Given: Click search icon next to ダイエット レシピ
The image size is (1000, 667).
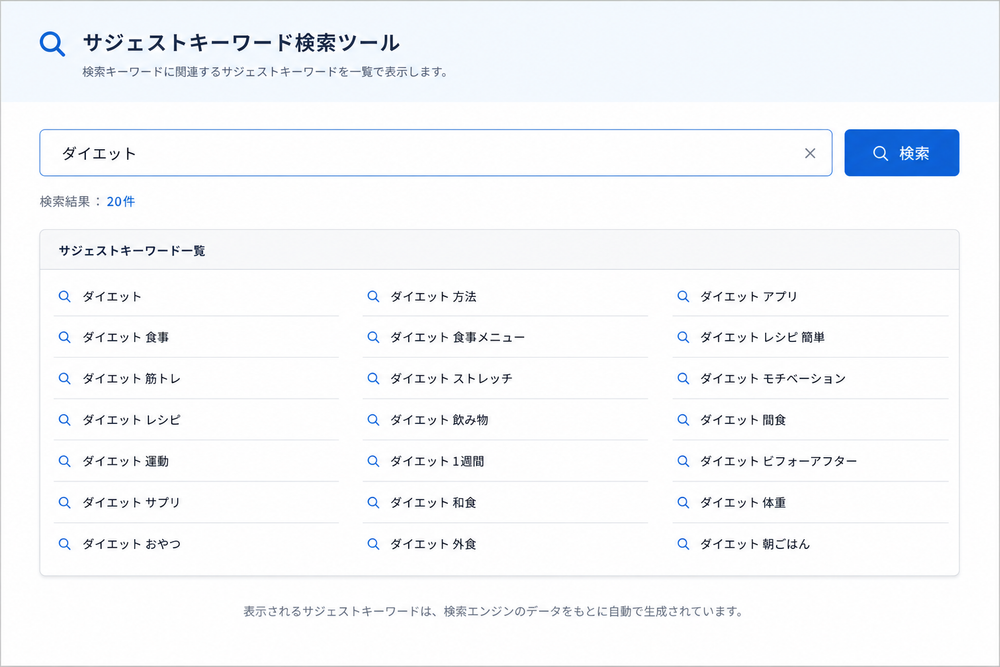Looking at the screenshot, I should (x=64, y=420).
